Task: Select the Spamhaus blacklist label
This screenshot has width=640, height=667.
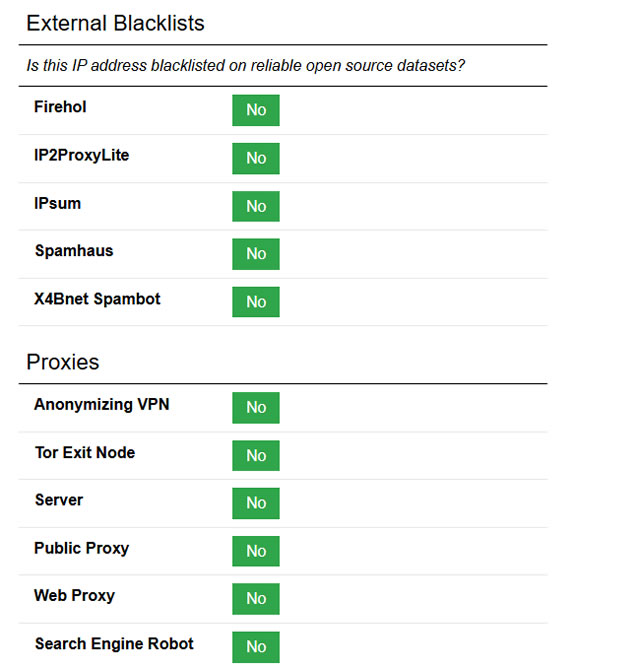Action: coord(73,251)
